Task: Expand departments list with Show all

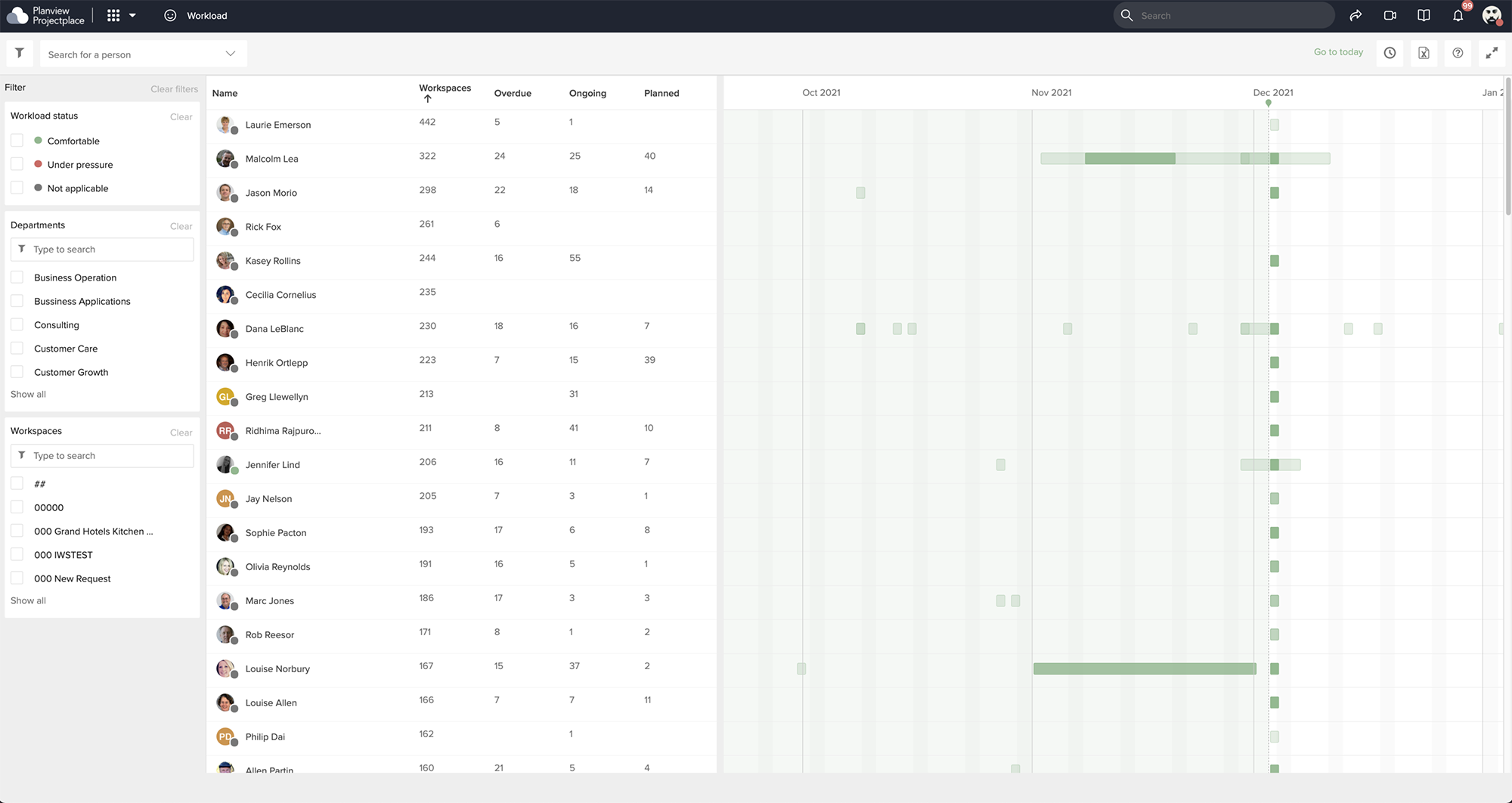Action: (x=28, y=394)
